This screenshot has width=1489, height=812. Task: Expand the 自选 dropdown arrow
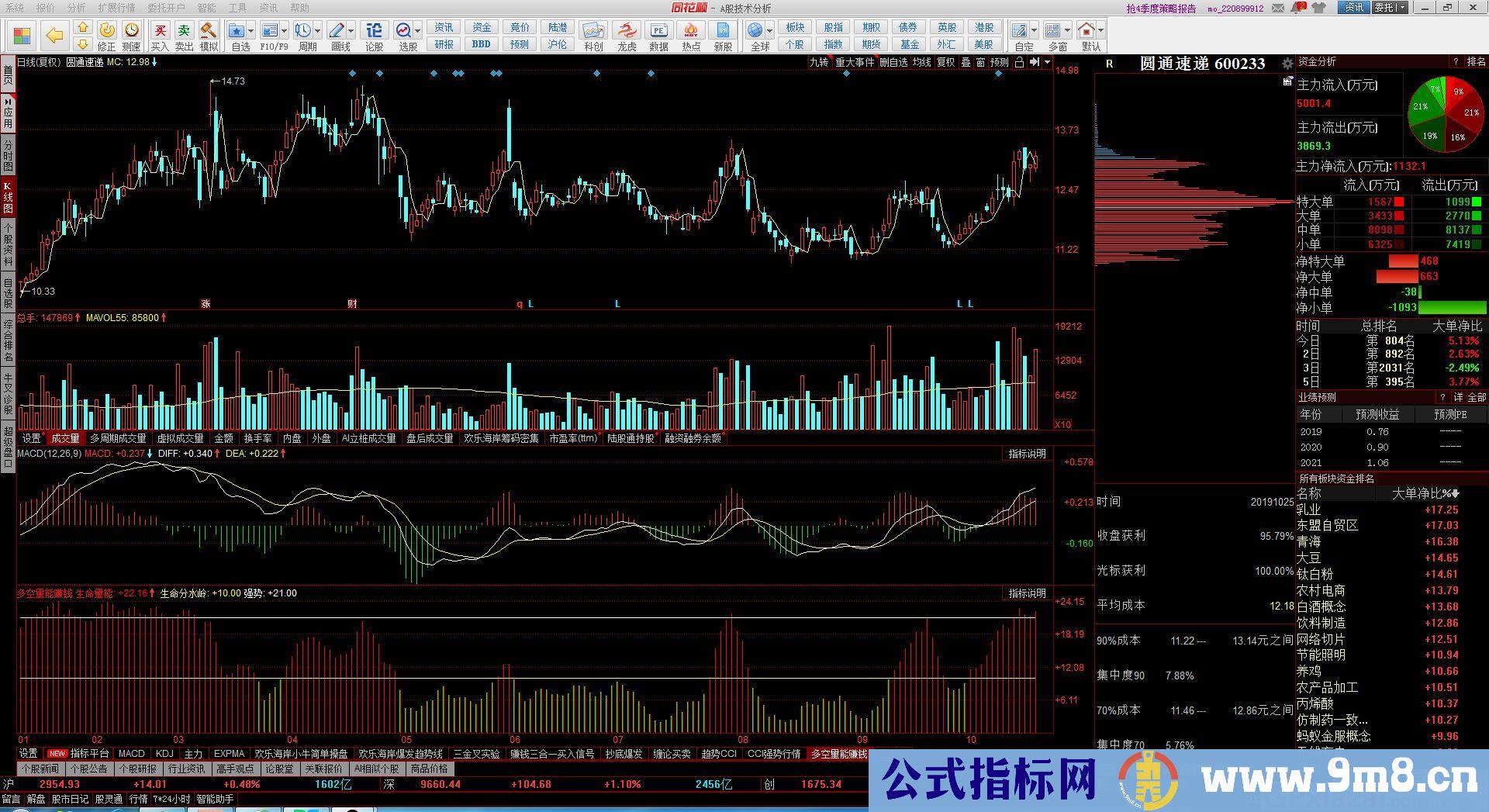(x=251, y=31)
